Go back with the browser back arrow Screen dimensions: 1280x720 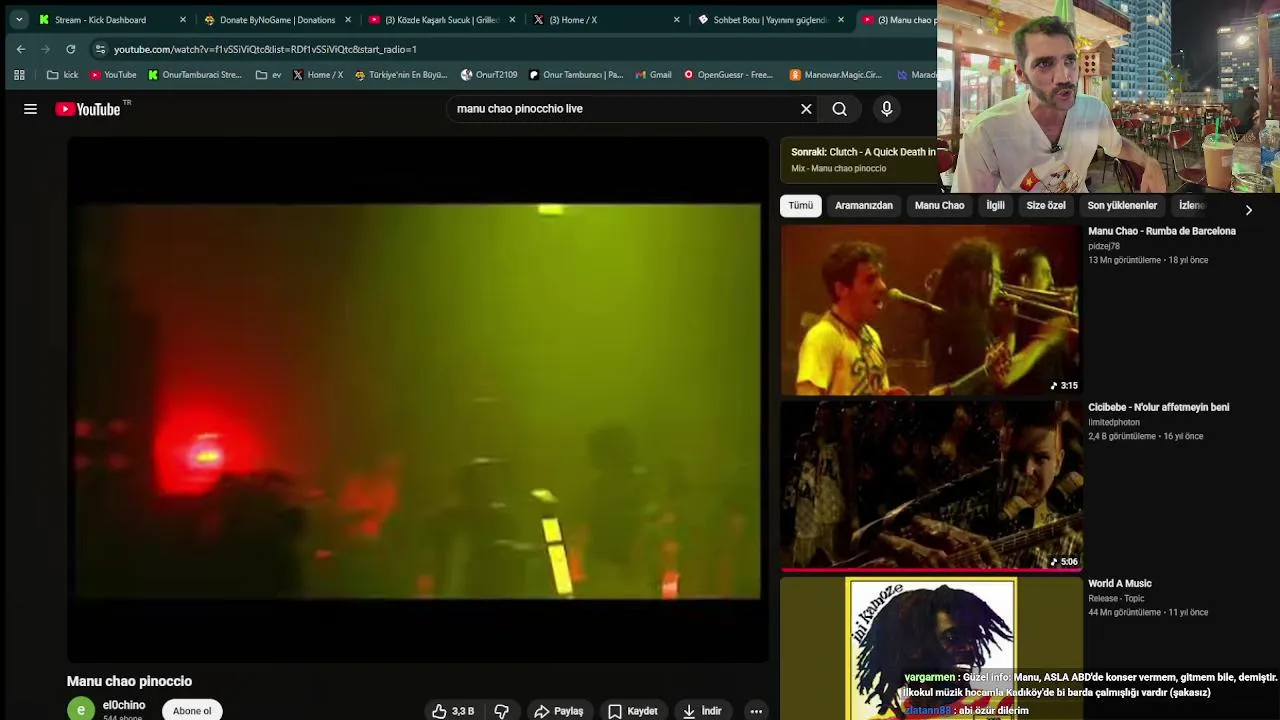point(21,49)
